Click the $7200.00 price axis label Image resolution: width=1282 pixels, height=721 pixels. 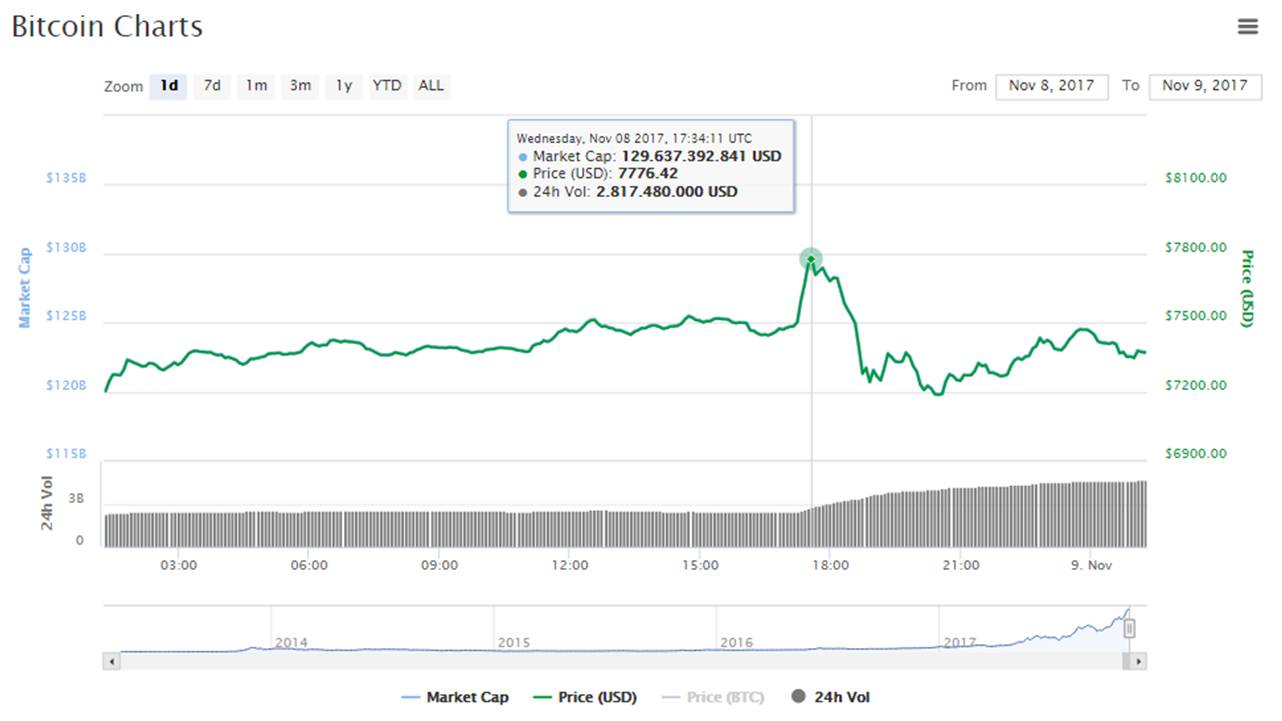pos(1196,385)
